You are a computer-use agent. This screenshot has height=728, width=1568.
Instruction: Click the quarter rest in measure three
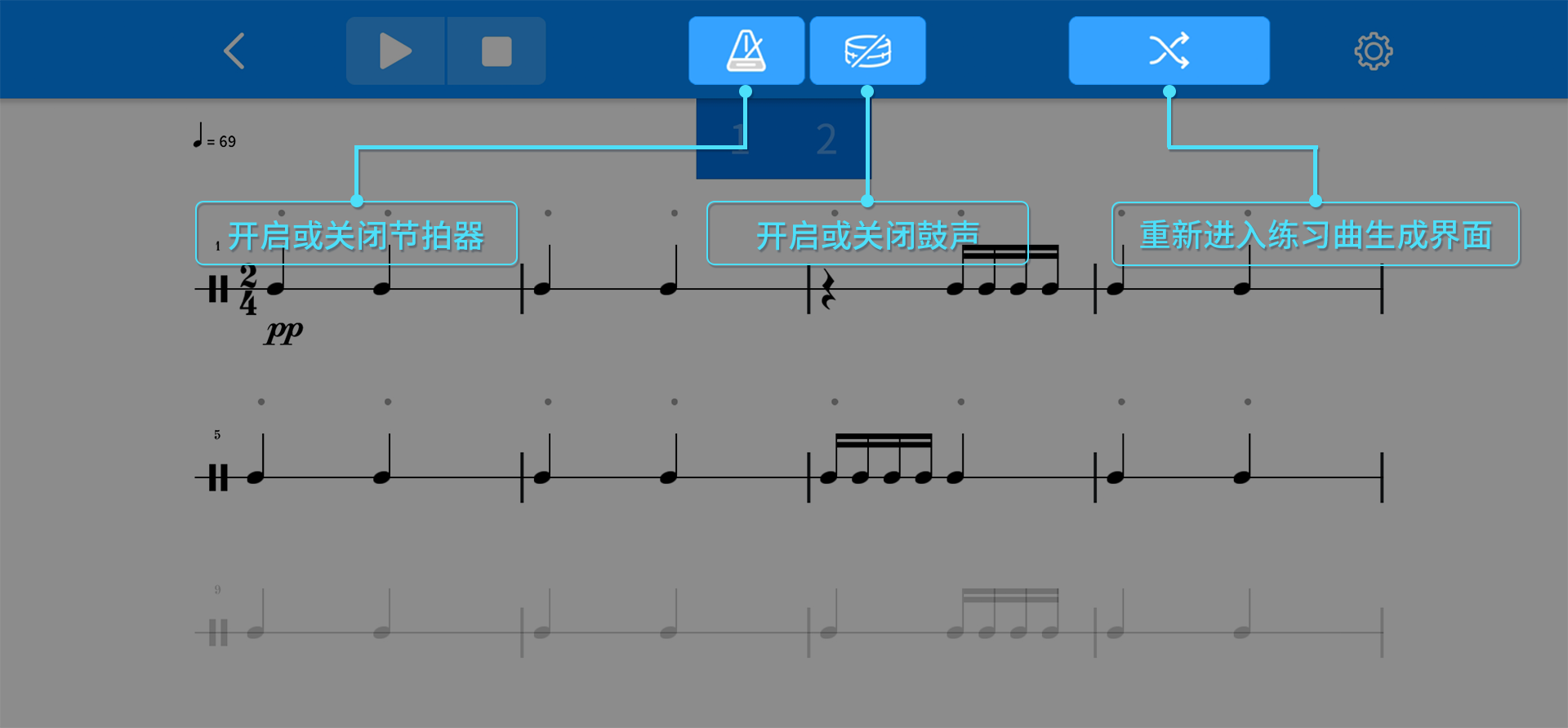(828, 290)
